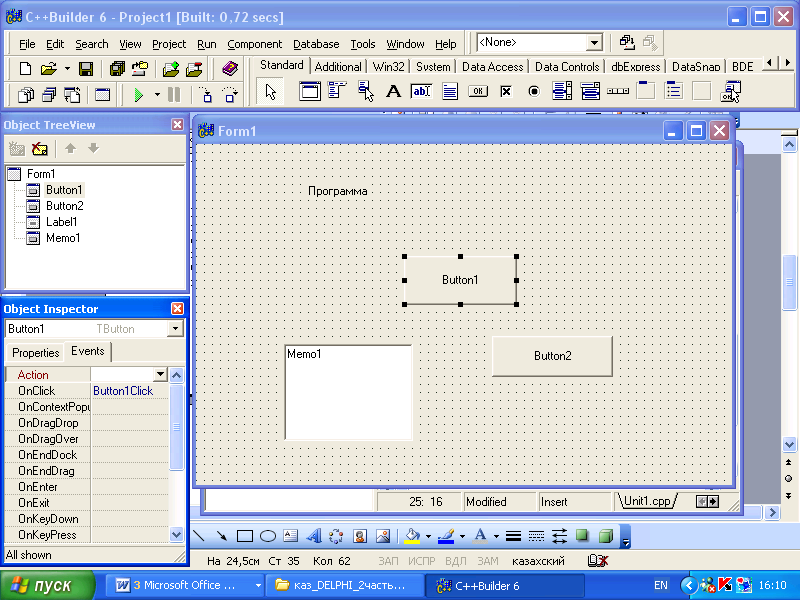Viewport: 800px width, 600px height.
Task: Click the Remove file from project icon
Action: coord(194,68)
